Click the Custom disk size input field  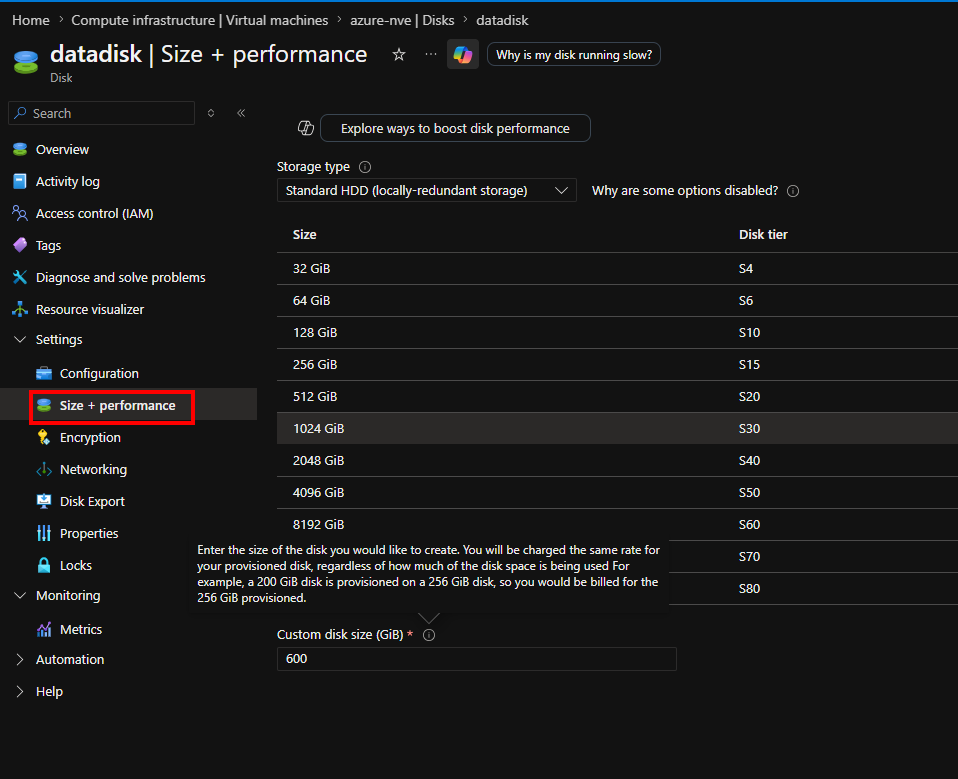[x=477, y=659]
